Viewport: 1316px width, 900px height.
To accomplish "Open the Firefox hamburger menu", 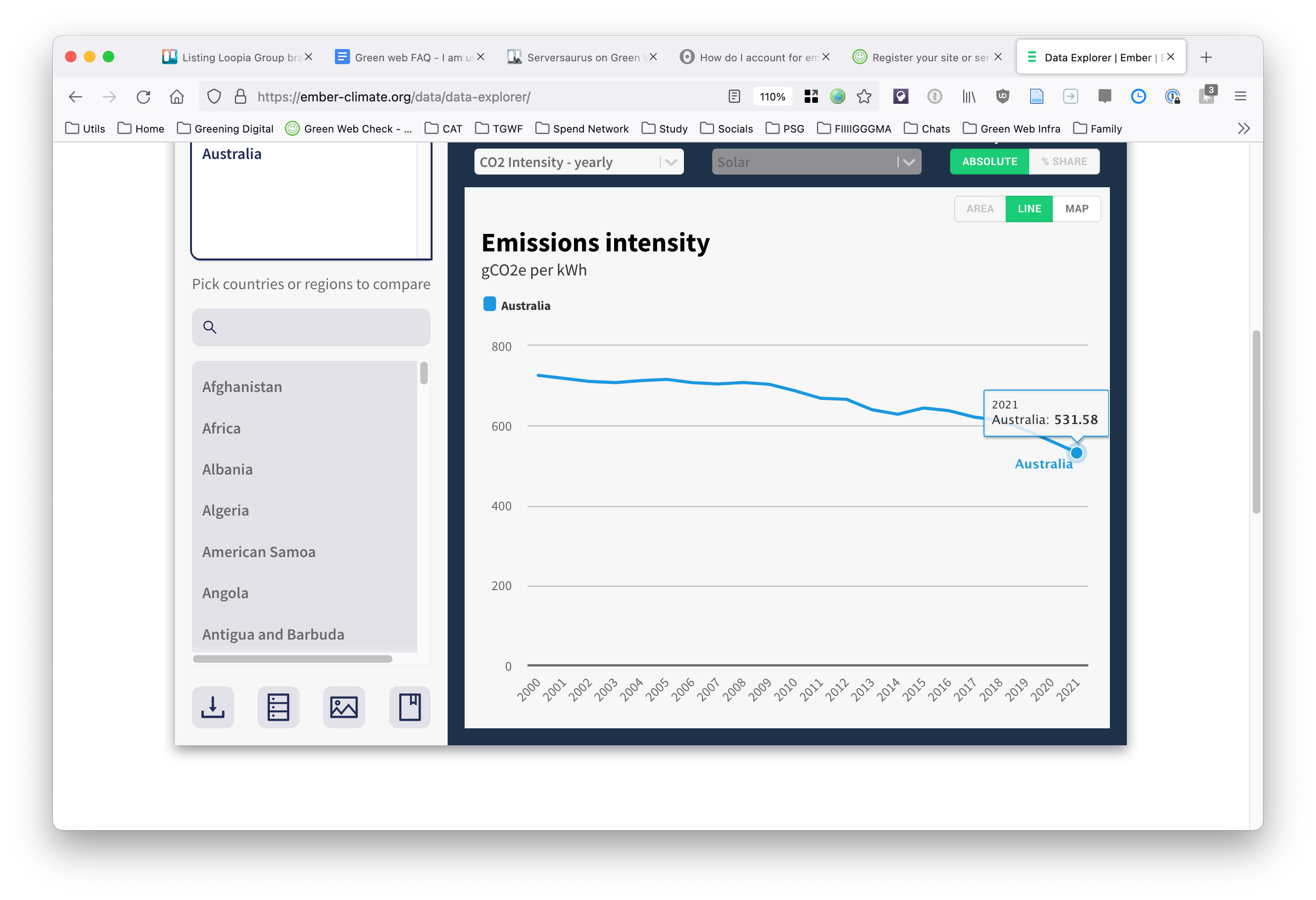I will tap(1240, 97).
